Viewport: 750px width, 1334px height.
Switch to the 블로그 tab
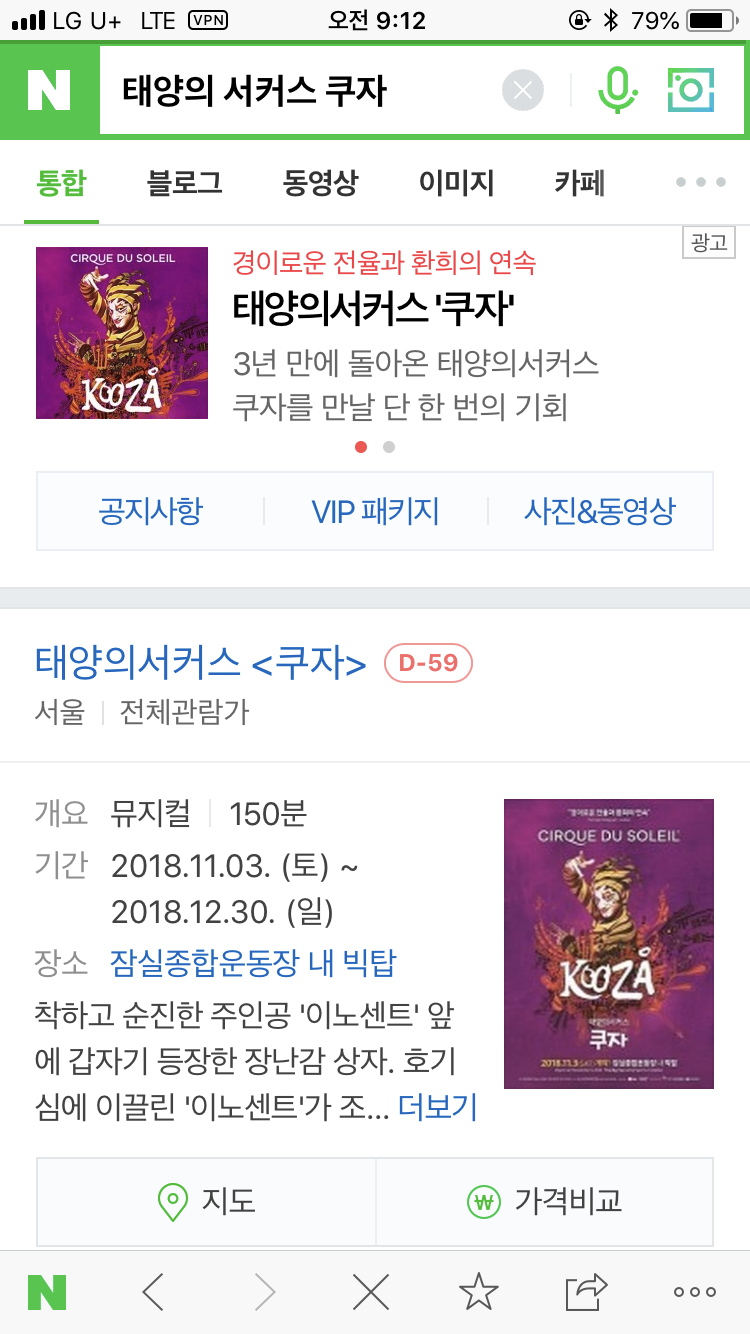point(184,182)
